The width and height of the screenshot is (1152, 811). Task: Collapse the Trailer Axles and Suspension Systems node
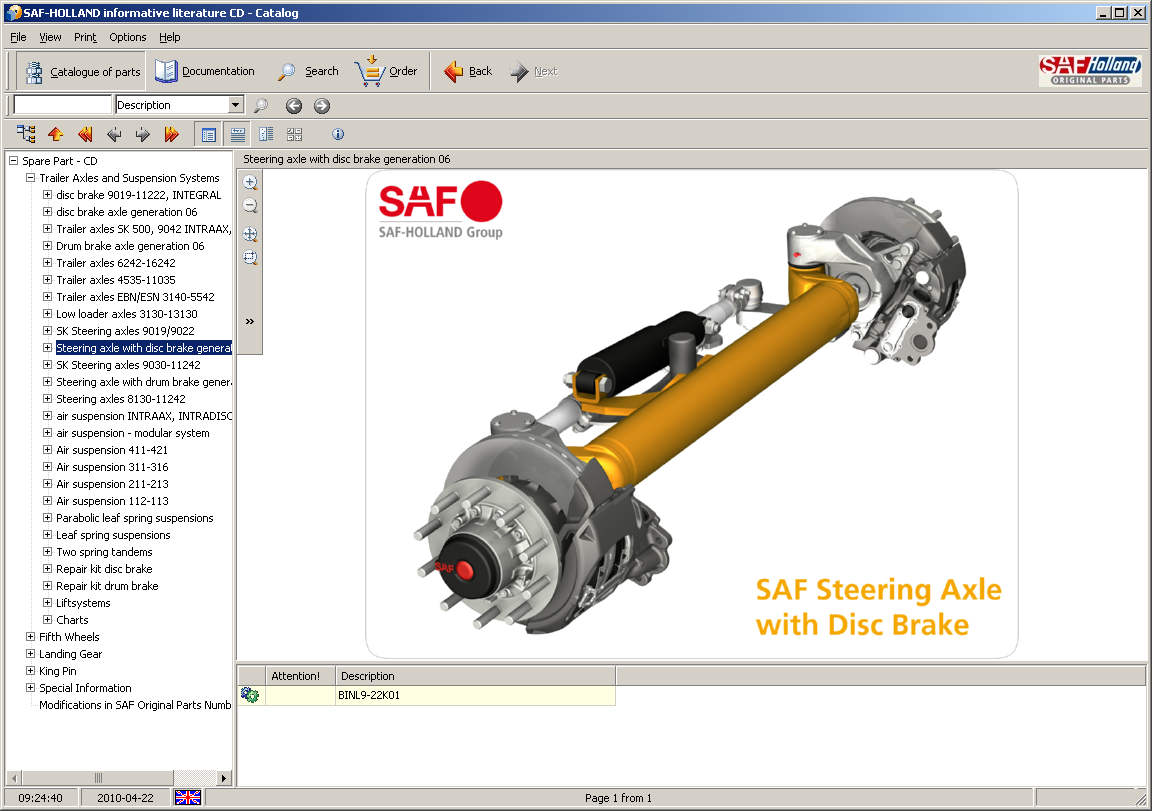[x=30, y=178]
